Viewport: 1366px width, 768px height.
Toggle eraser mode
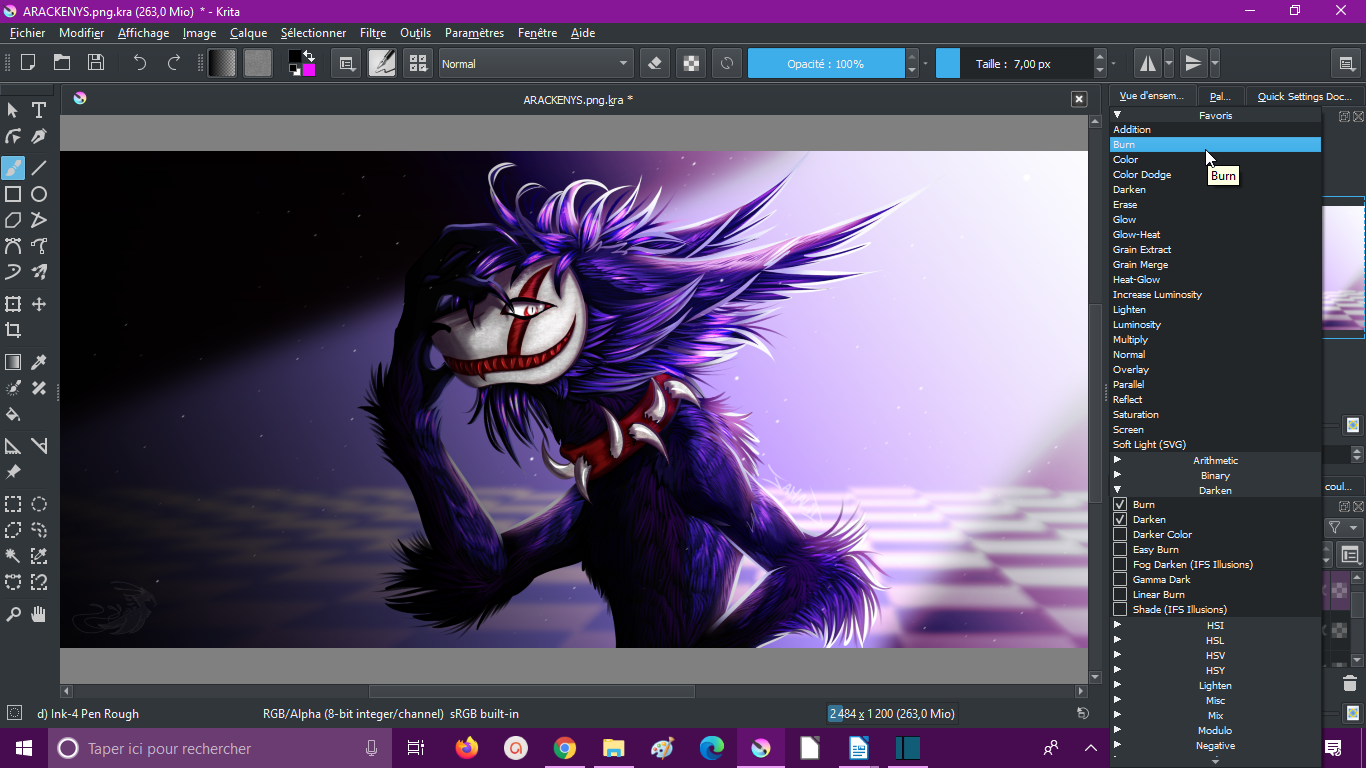pyautogui.click(x=655, y=63)
